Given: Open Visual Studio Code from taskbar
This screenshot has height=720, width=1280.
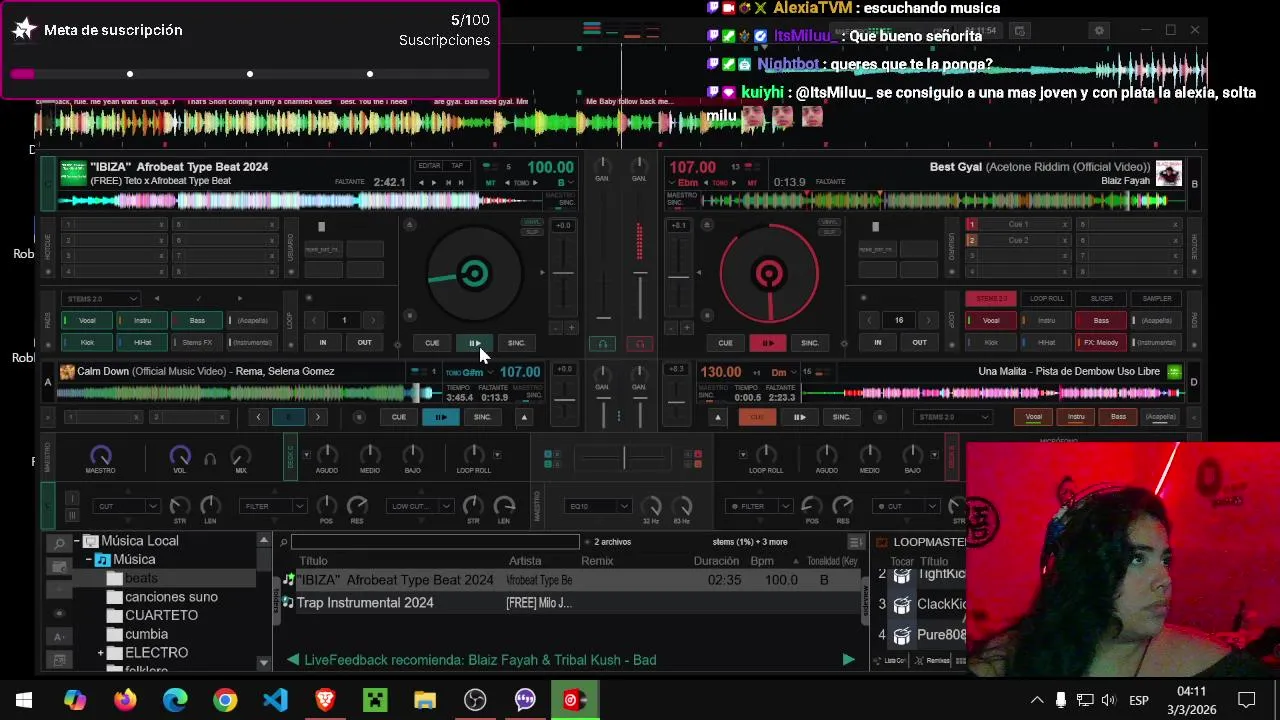Looking at the screenshot, I should tap(275, 700).
